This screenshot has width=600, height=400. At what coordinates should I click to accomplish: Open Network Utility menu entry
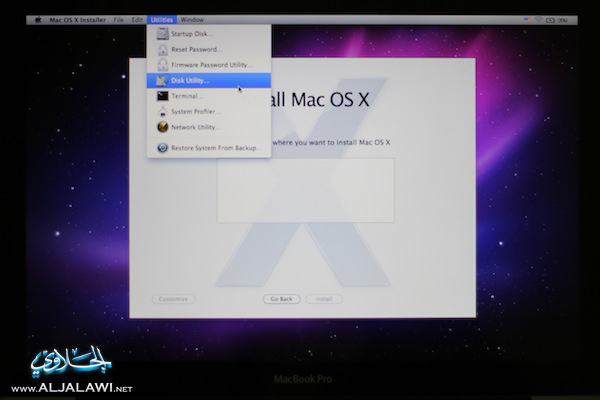(x=209, y=127)
